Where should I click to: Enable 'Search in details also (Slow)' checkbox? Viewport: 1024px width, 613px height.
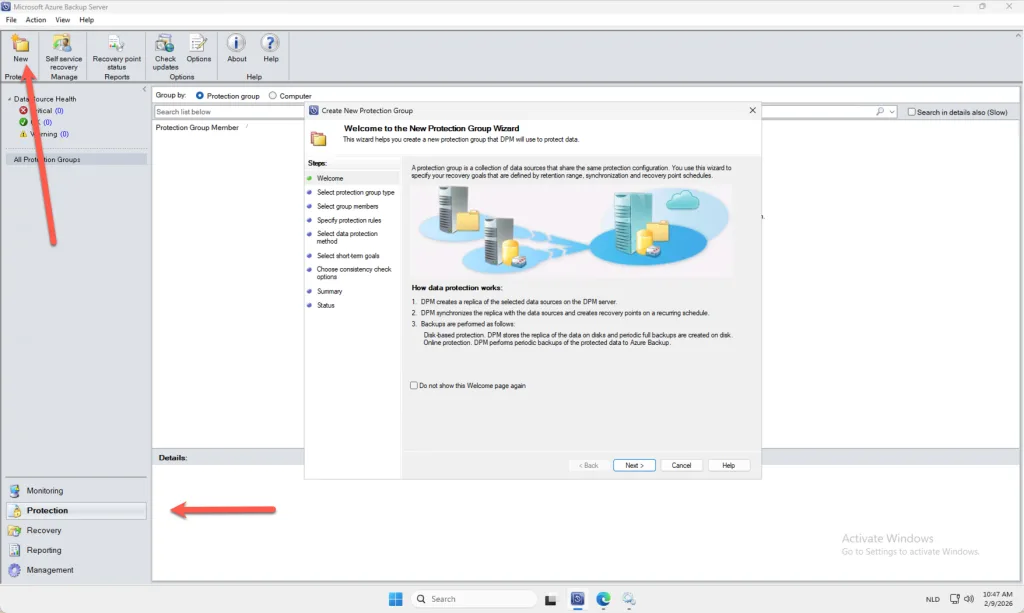tap(911, 112)
